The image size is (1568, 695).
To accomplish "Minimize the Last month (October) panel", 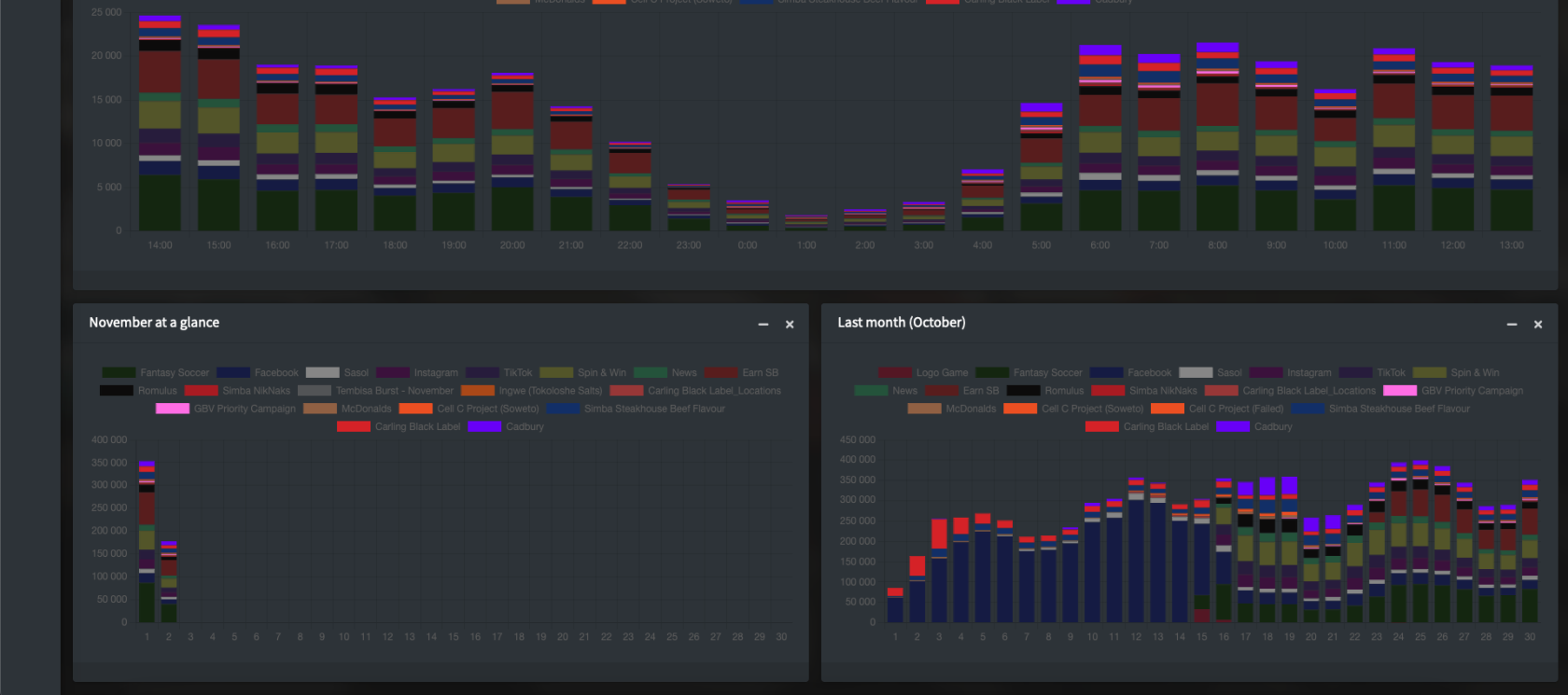I will 1512,325.
